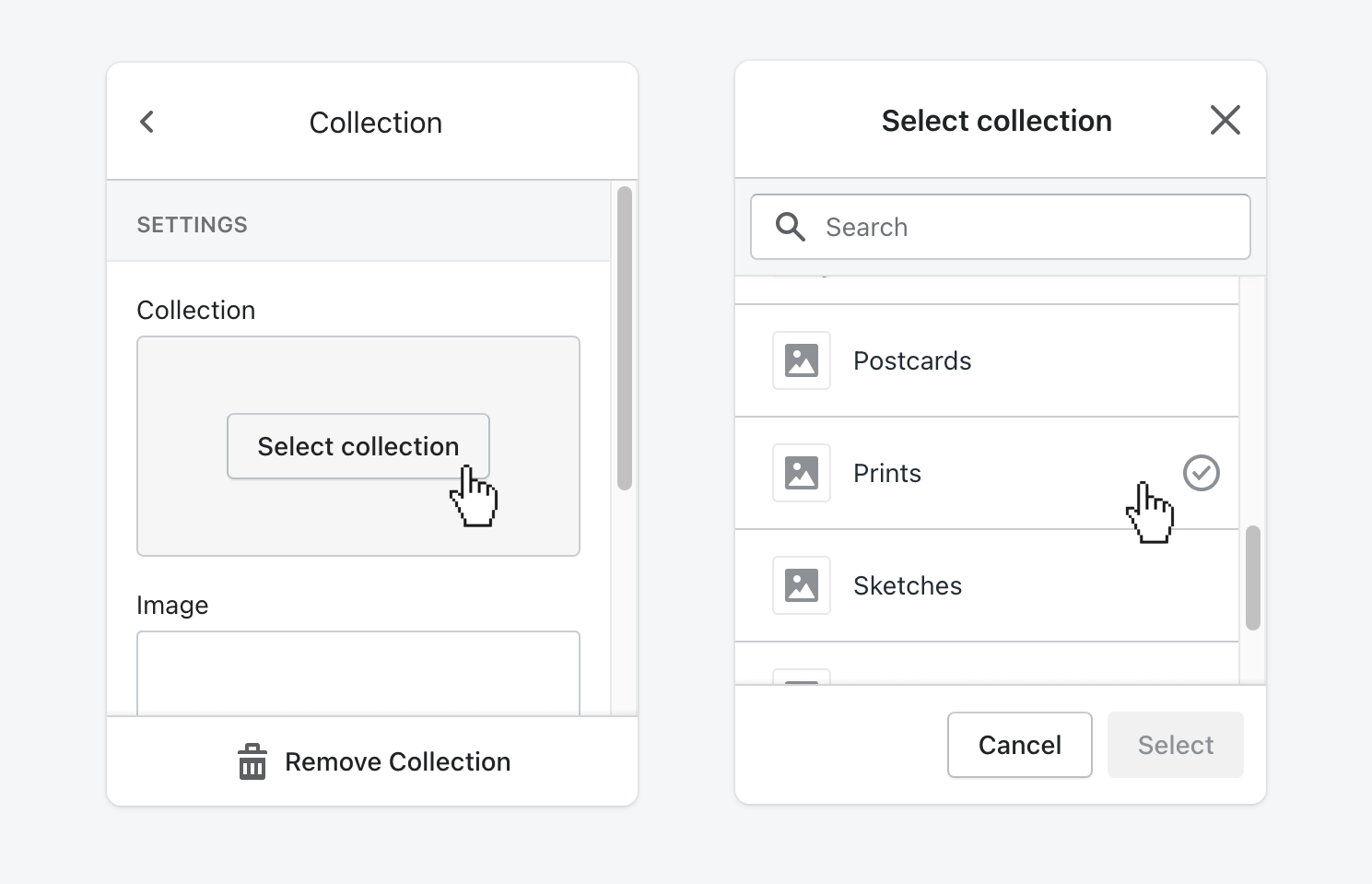Screen dimensions: 1372x884
Task: Toggle the checkmark circle on the Prints row
Action: click(x=1202, y=473)
